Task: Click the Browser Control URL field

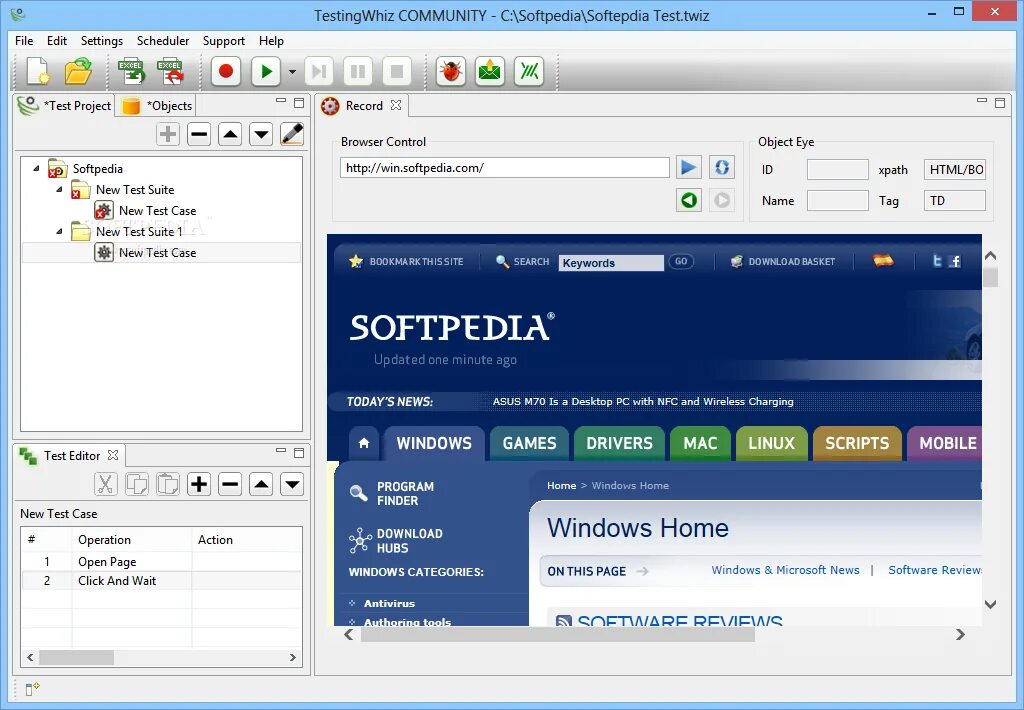Action: (x=504, y=168)
